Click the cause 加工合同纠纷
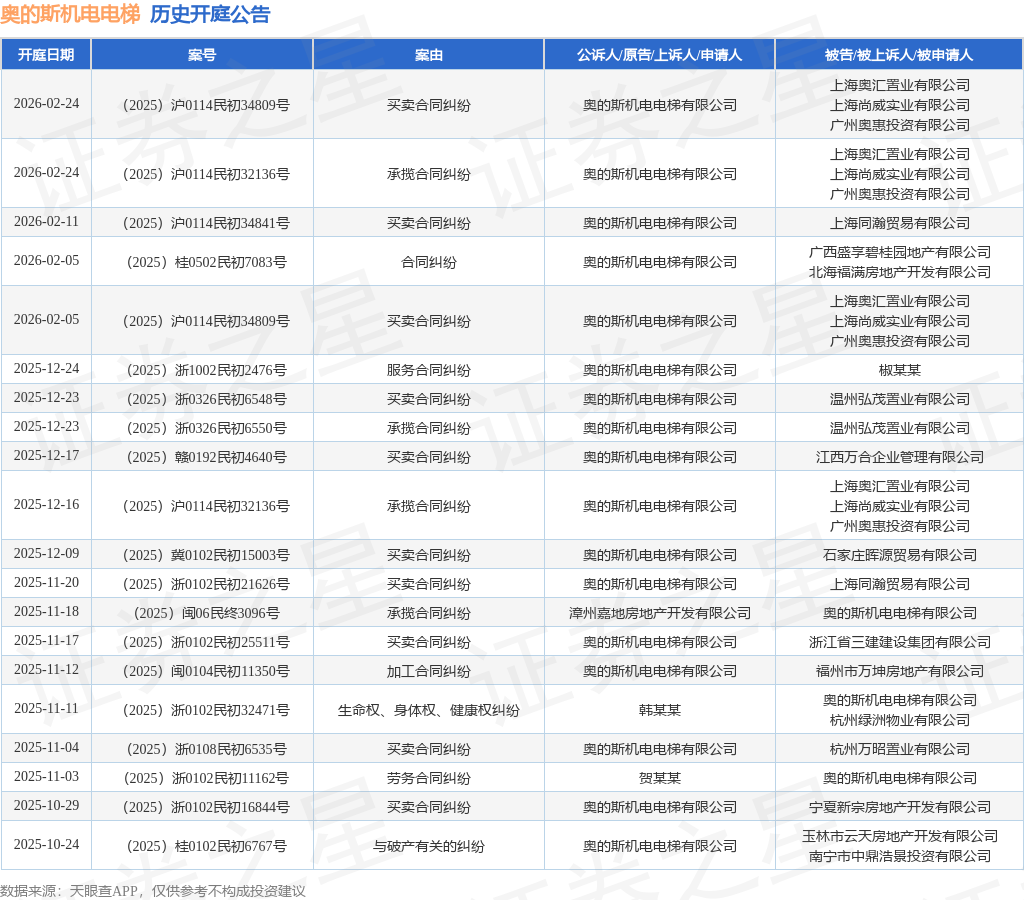 tap(428, 671)
